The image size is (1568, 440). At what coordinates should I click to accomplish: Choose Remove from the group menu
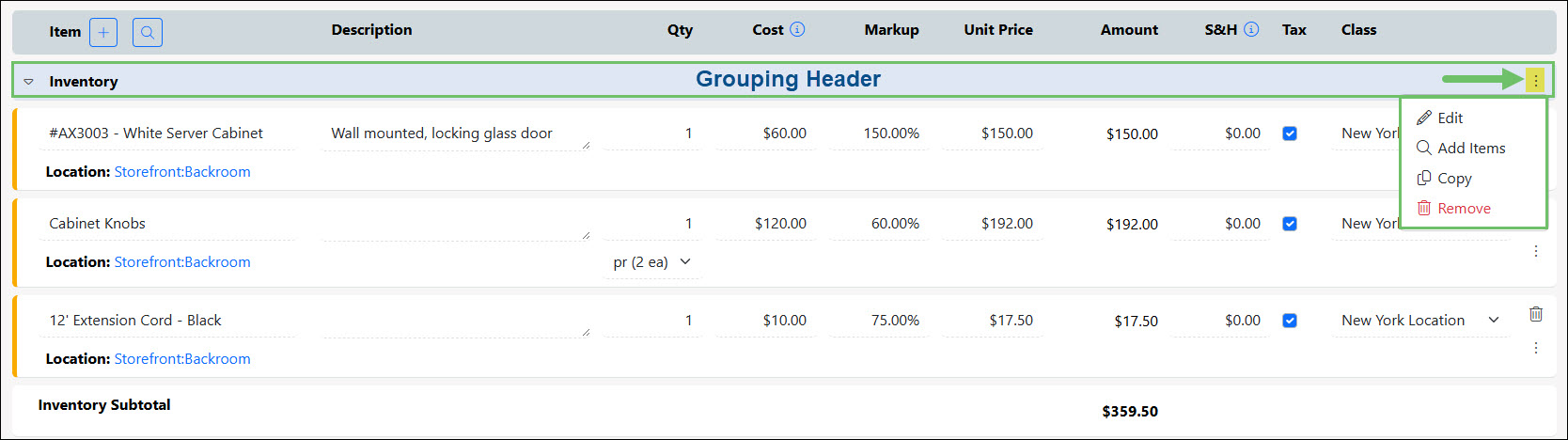pos(1453,208)
